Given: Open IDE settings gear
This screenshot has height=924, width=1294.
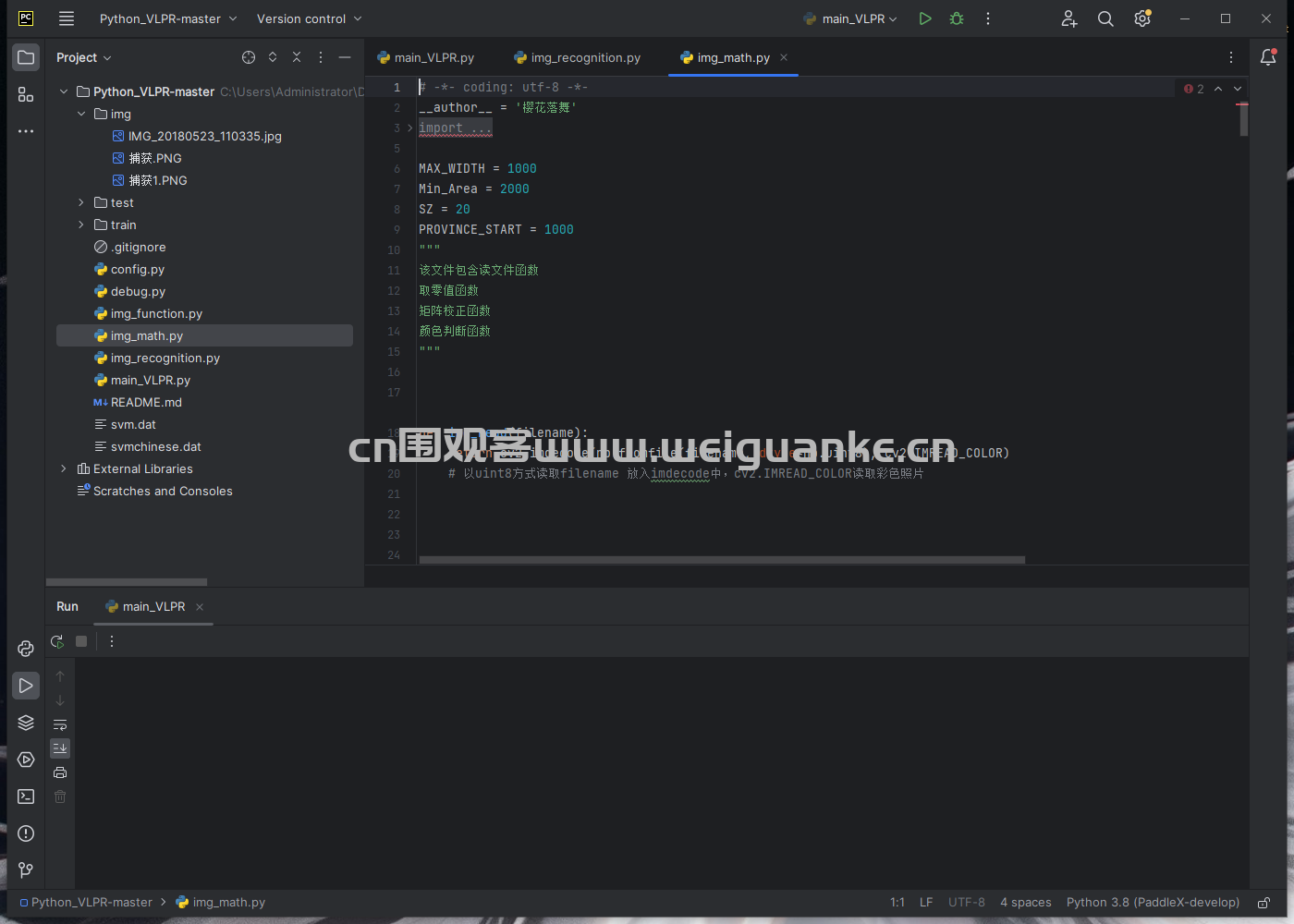Looking at the screenshot, I should pyautogui.click(x=1142, y=18).
